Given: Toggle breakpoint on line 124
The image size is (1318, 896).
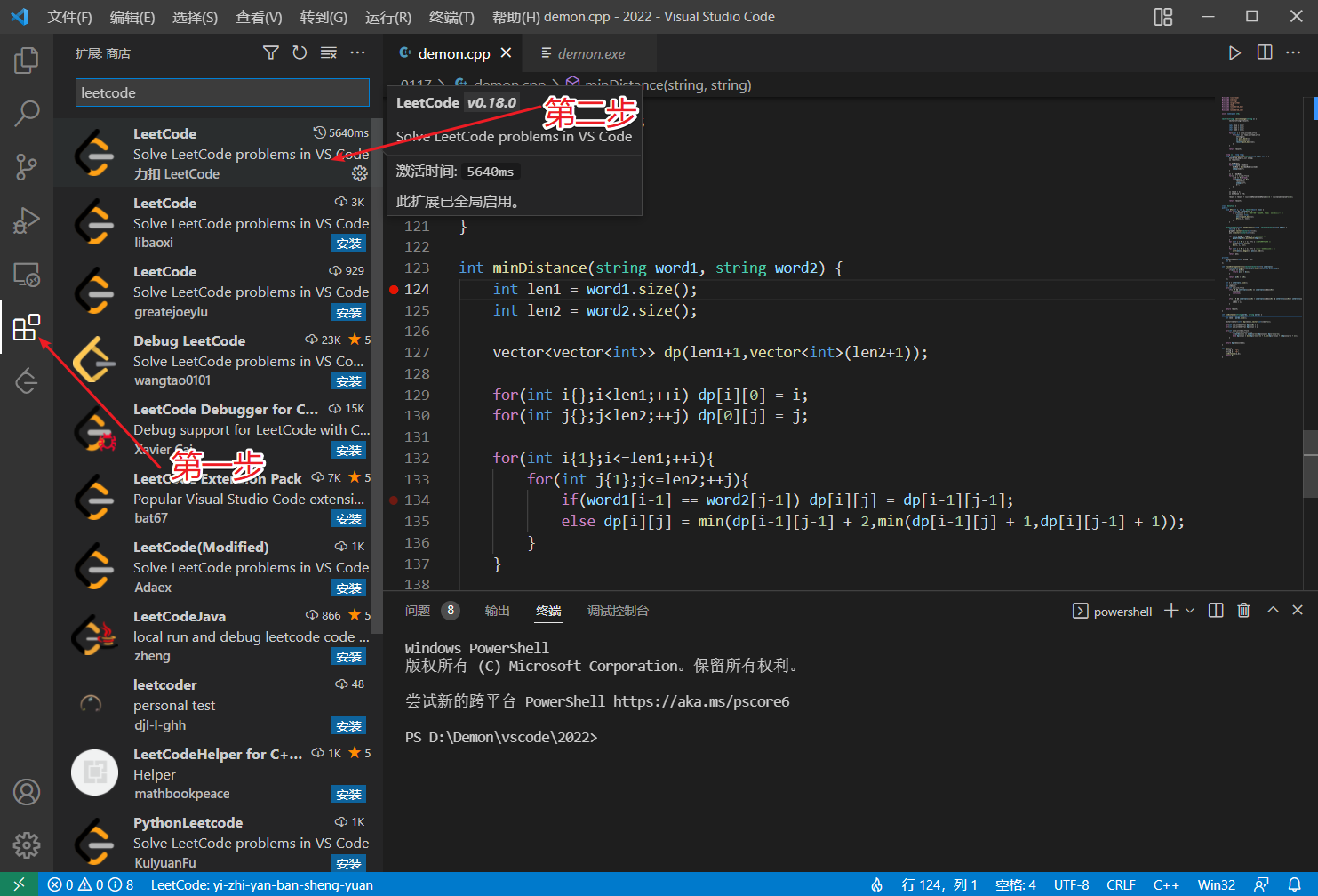Looking at the screenshot, I should 394,290.
